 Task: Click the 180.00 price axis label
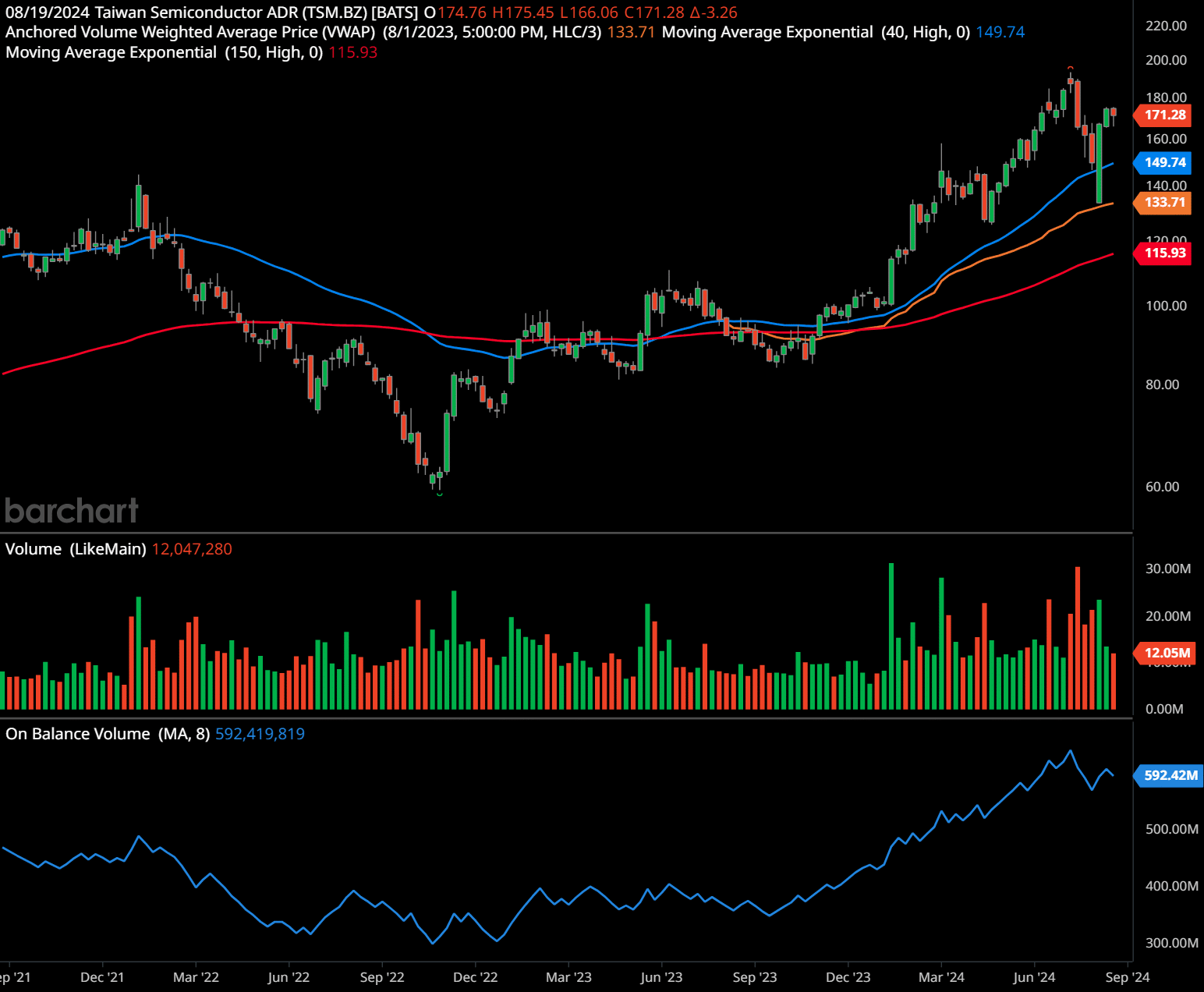[1166, 97]
